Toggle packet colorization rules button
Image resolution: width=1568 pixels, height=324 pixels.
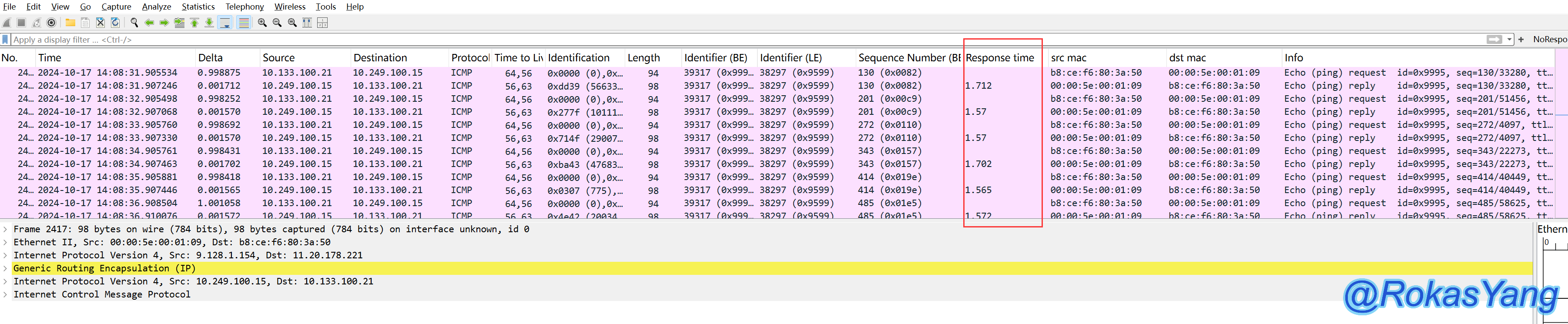click(x=244, y=23)
